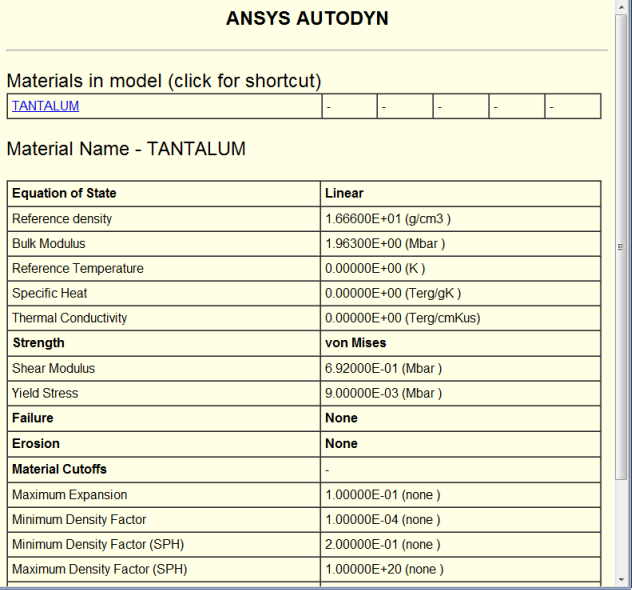
Task: Click the value 6.92000E-01 (Mbar)
Action: pos(383,368)
